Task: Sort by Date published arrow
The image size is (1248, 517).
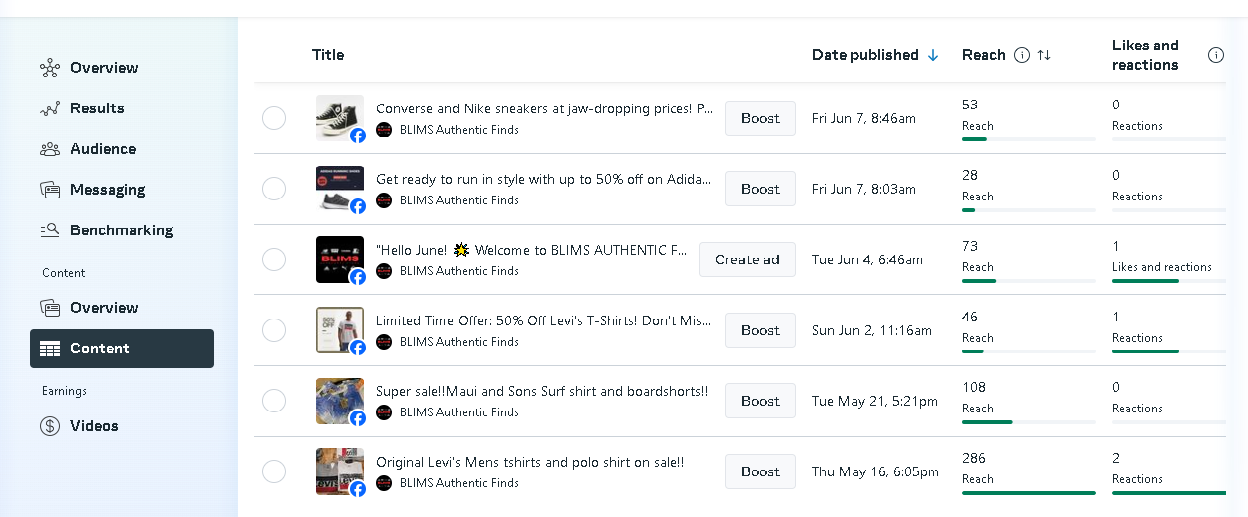Action: pos(933,55)
